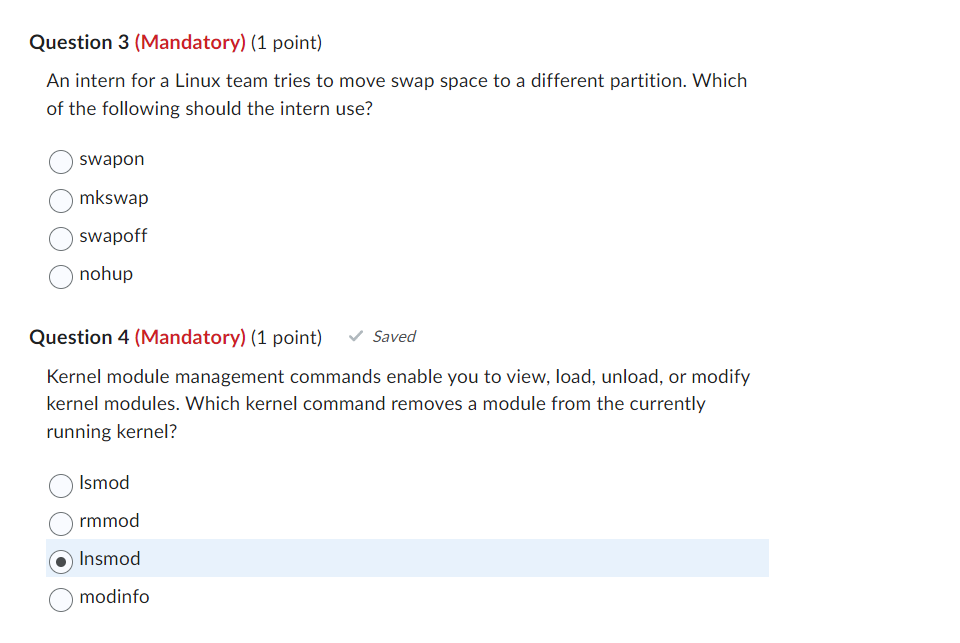960x643 pixels.
Task: Select the swapon radio button
Action: click(x=60, y=161)
